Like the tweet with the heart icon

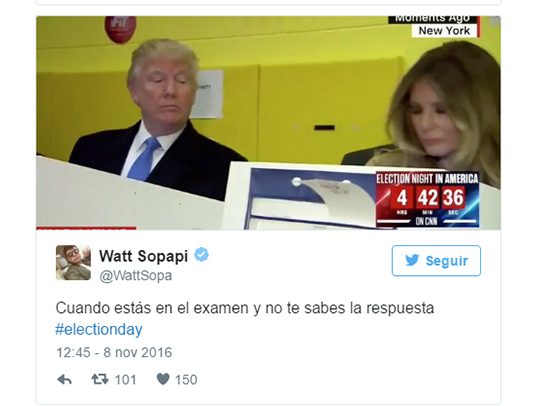pos(163,379)
